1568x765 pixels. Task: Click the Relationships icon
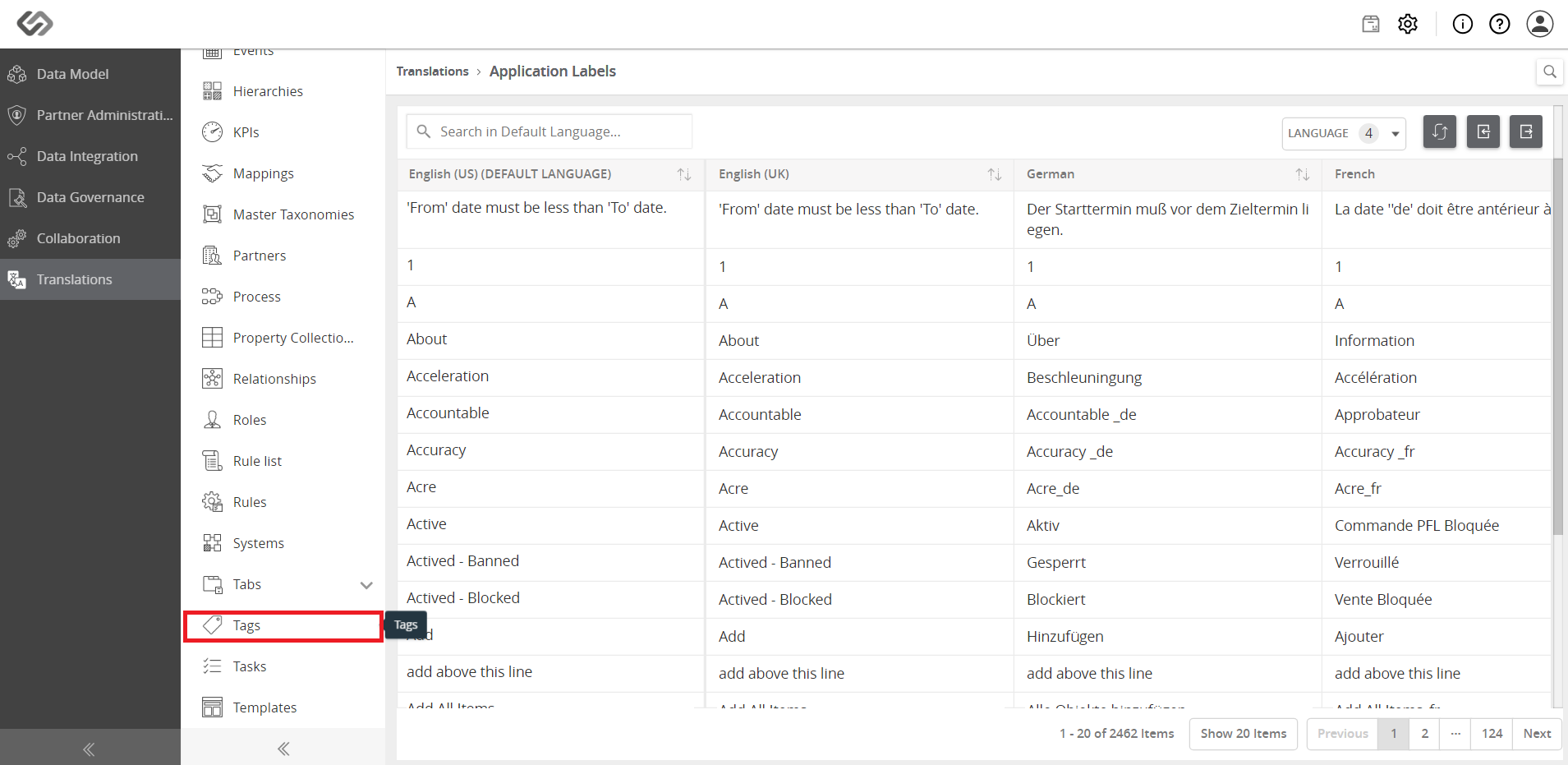[212, 379]
